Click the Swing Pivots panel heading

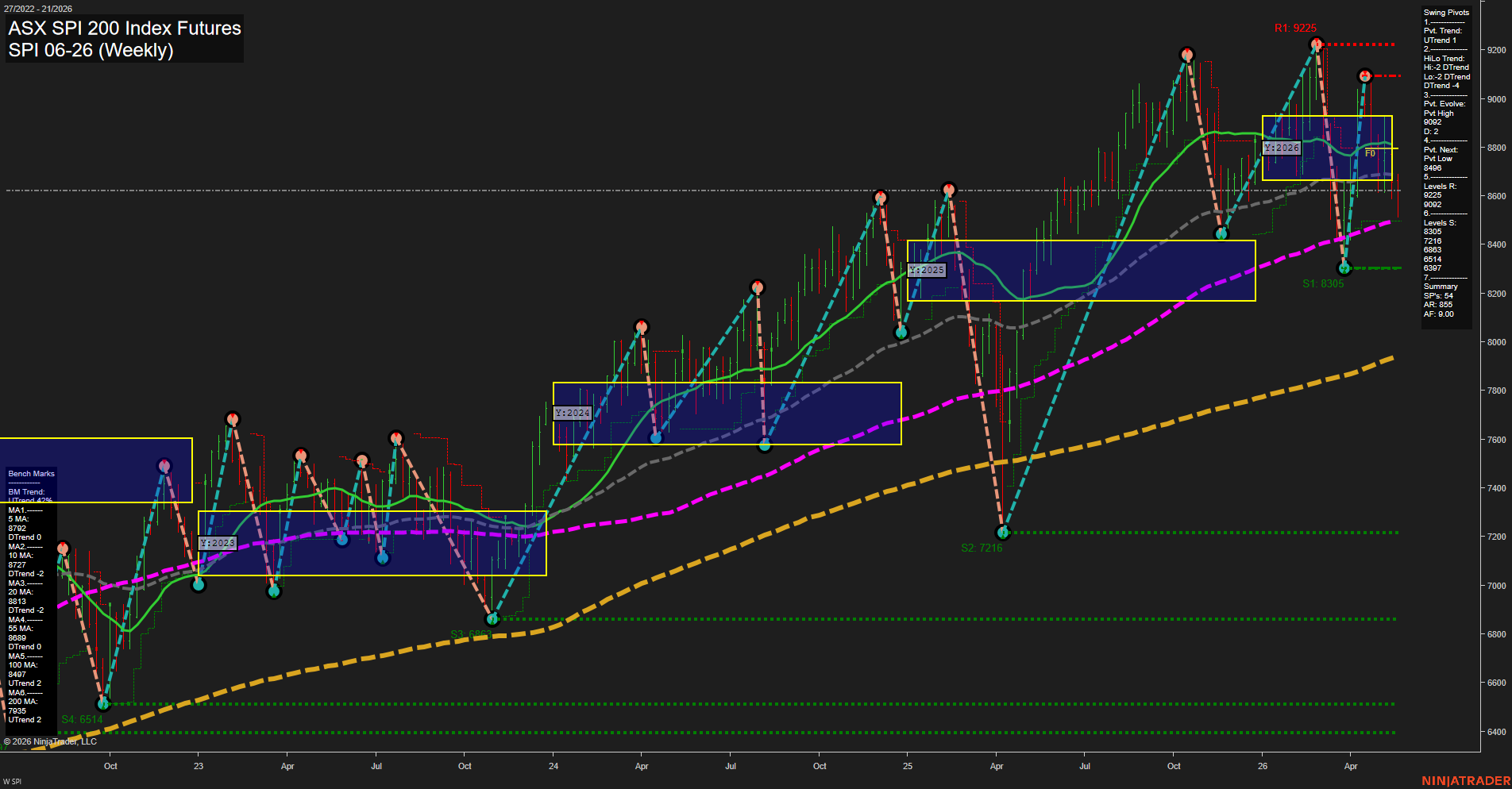pyautogui.click(x=1446, y=13)
